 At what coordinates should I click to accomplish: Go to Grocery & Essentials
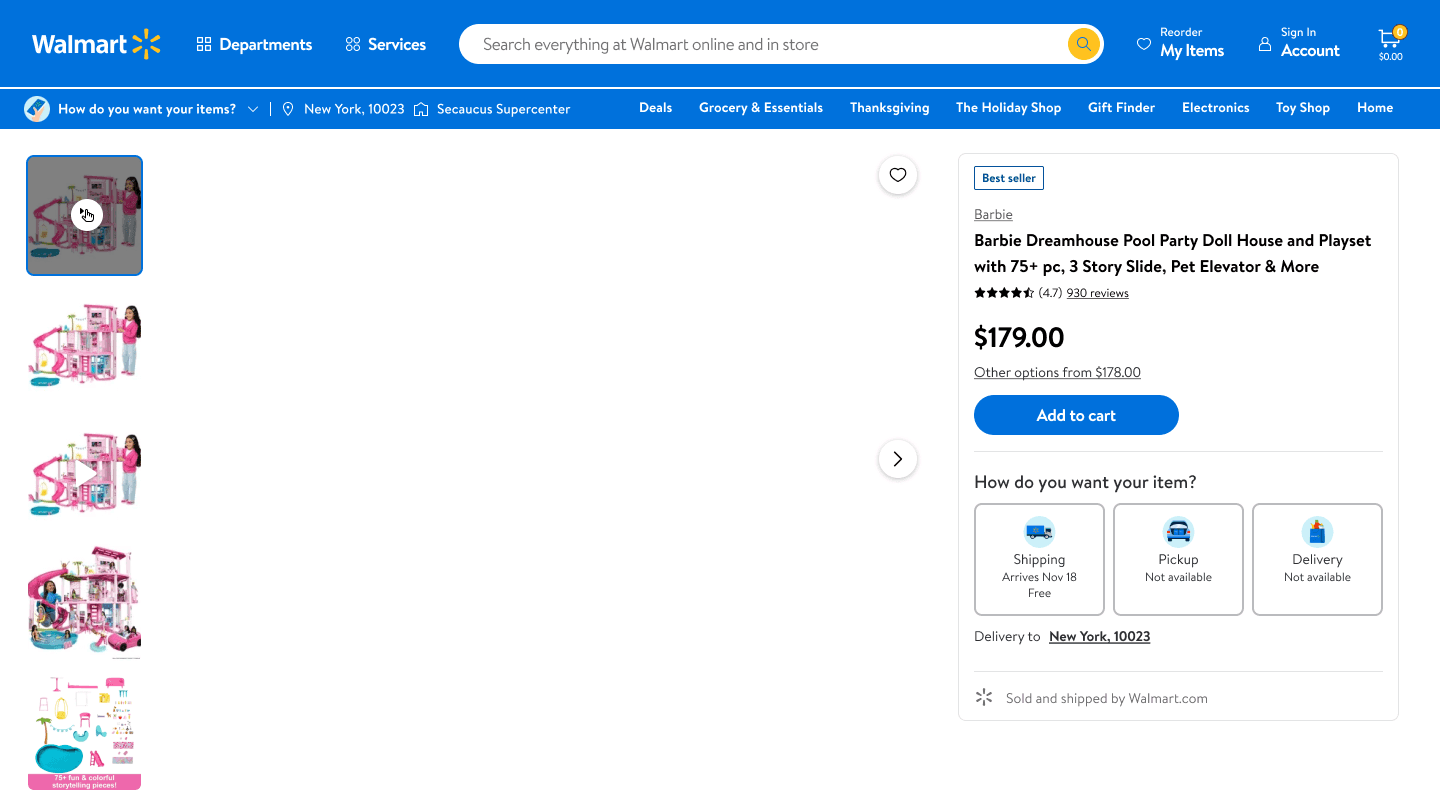tap(761, 107)
